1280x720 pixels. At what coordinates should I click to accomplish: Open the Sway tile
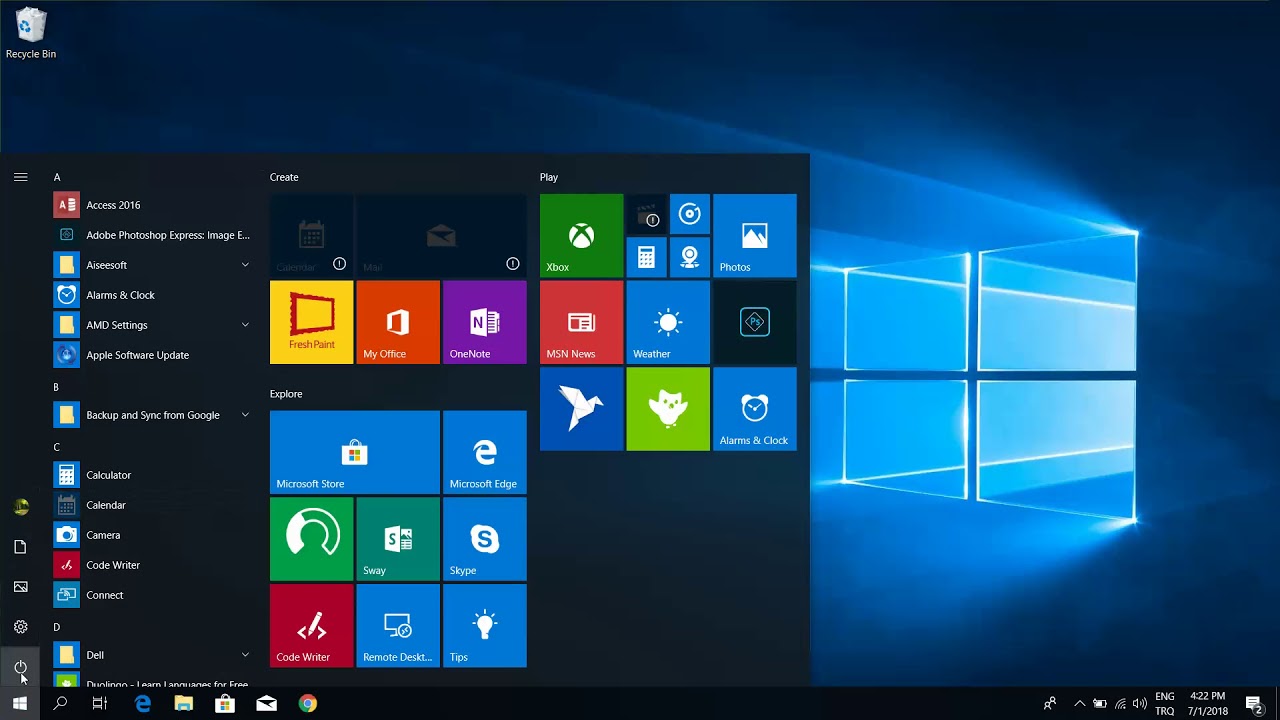click(x=398, y=539)
